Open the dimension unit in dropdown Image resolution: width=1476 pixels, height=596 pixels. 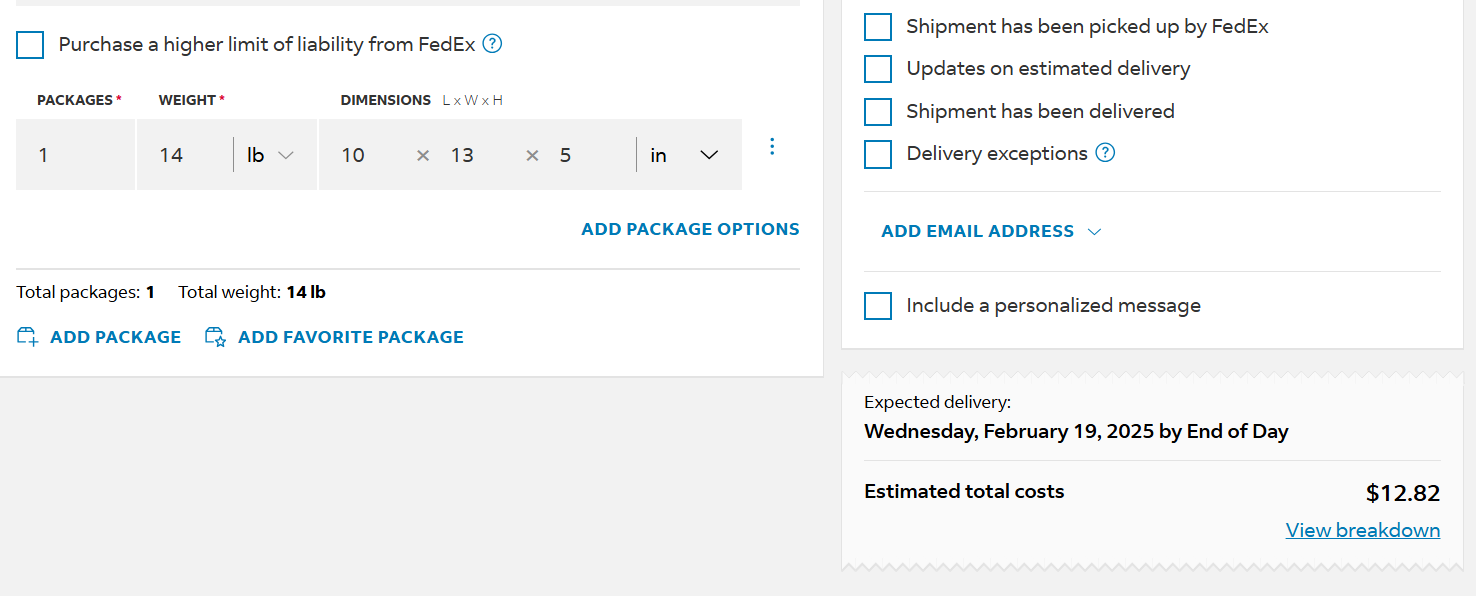pyautogui.click(x=685, y=155)
